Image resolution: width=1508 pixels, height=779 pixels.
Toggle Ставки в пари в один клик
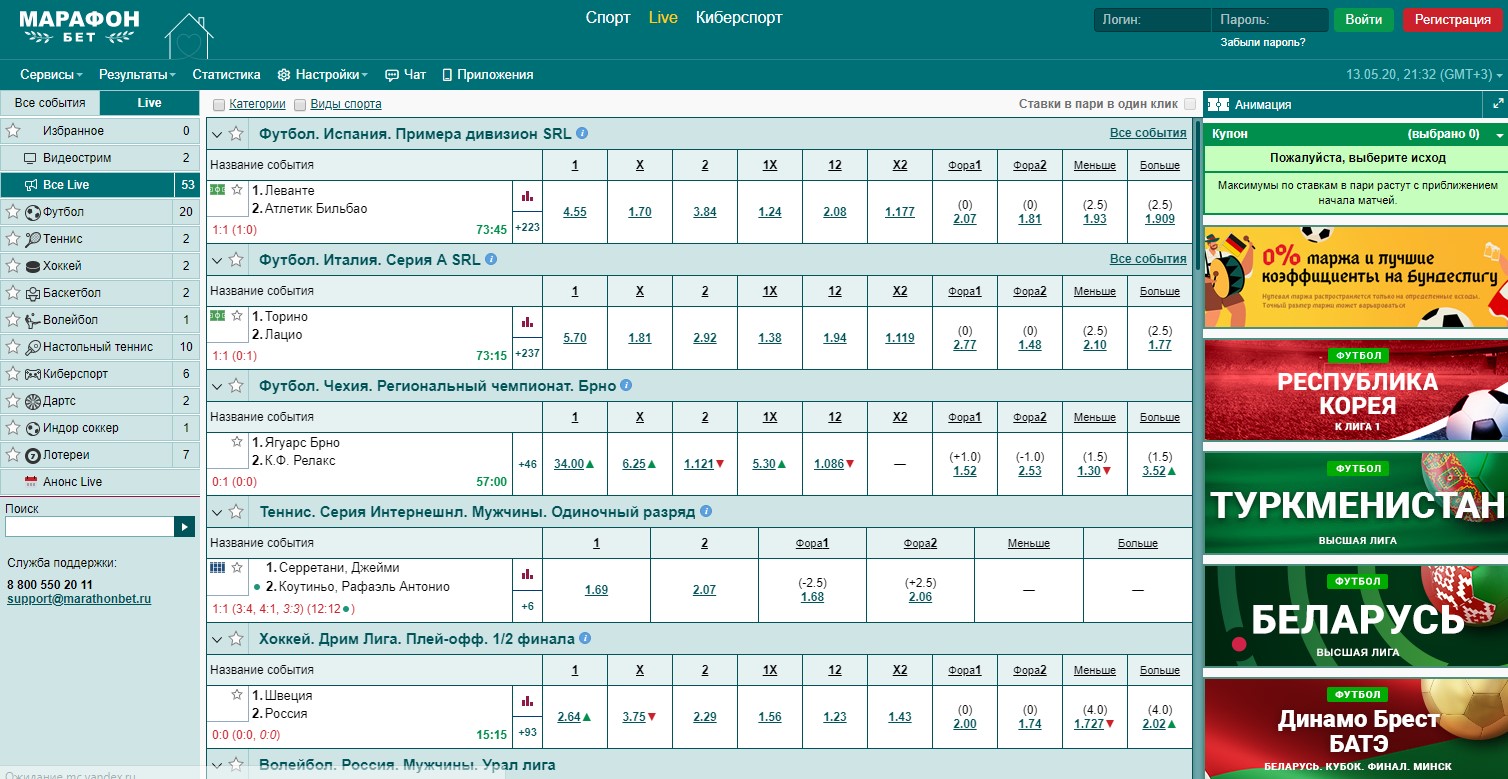(x=1189, y=104)
